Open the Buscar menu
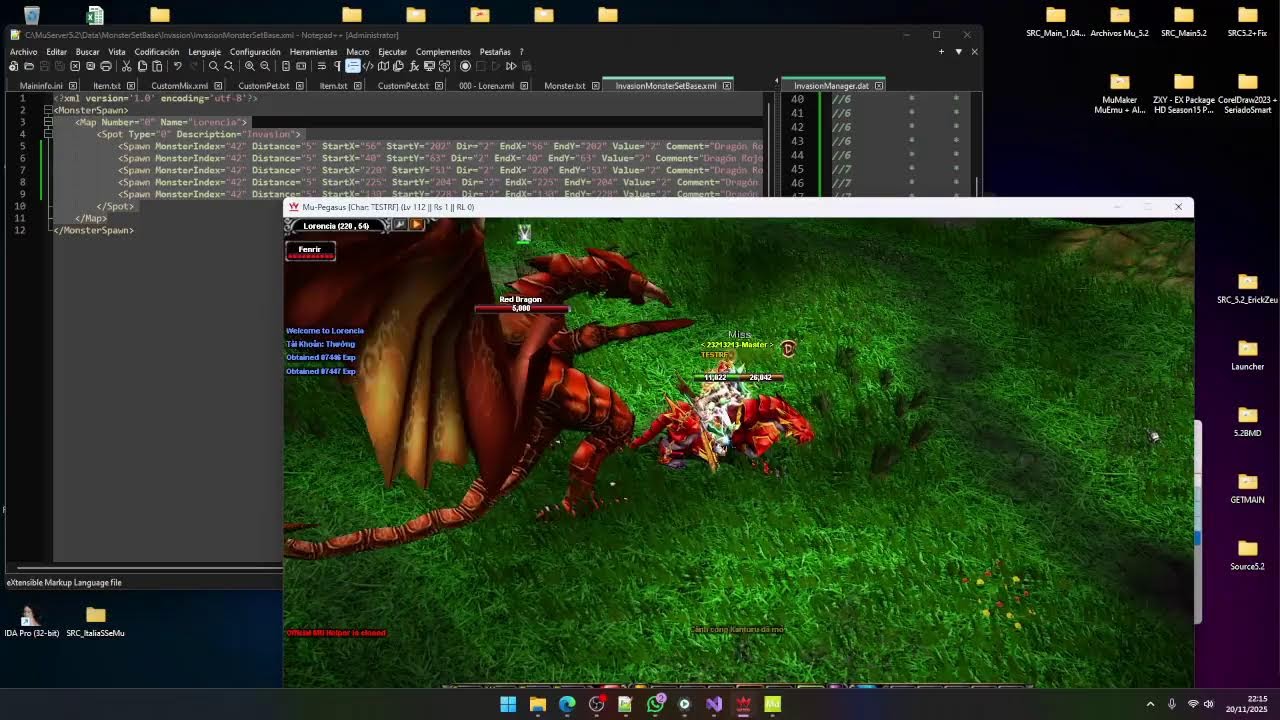The image size is (1280, 720). coord(87,52)
